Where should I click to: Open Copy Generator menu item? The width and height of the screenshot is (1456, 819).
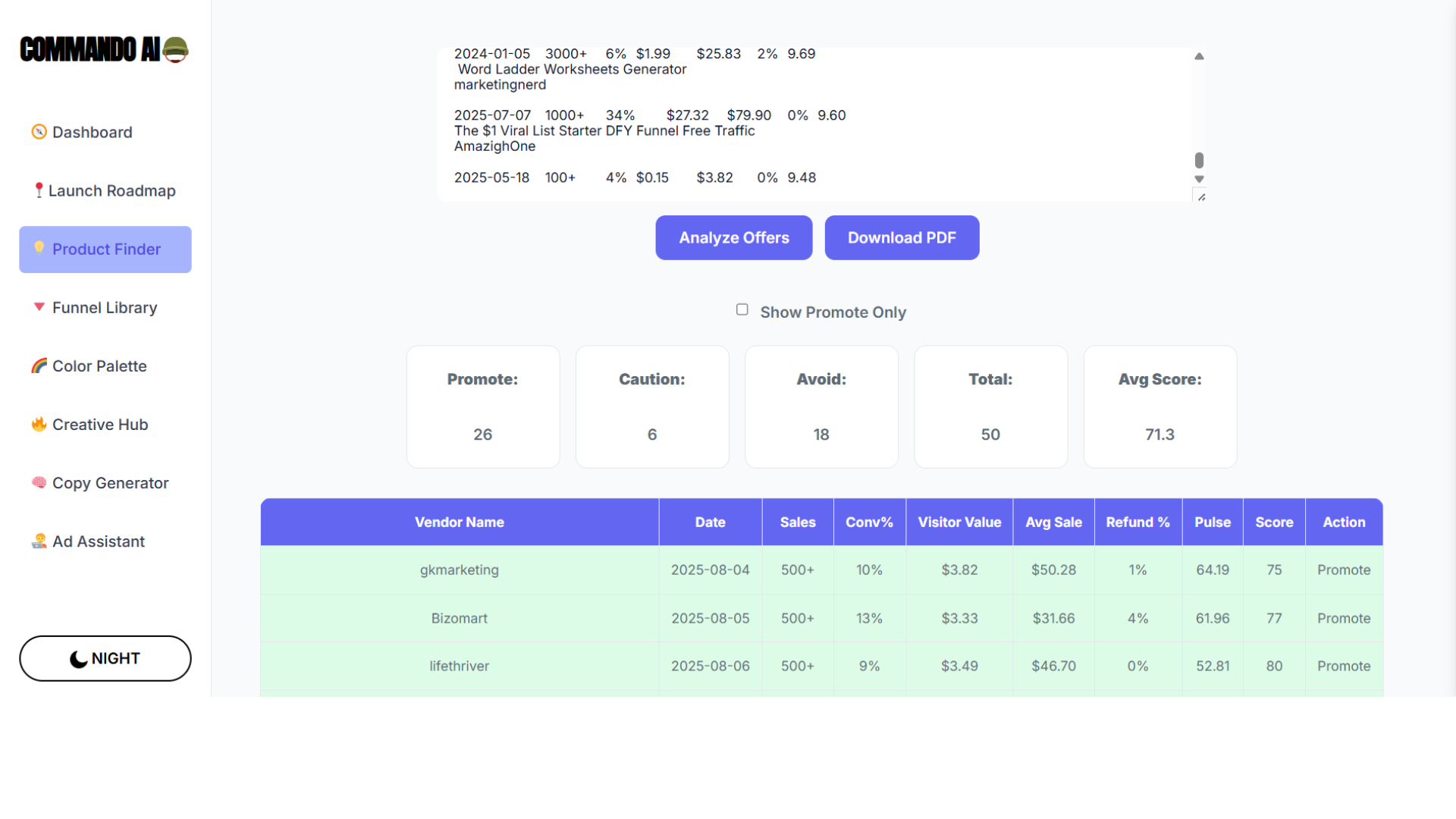110,483
